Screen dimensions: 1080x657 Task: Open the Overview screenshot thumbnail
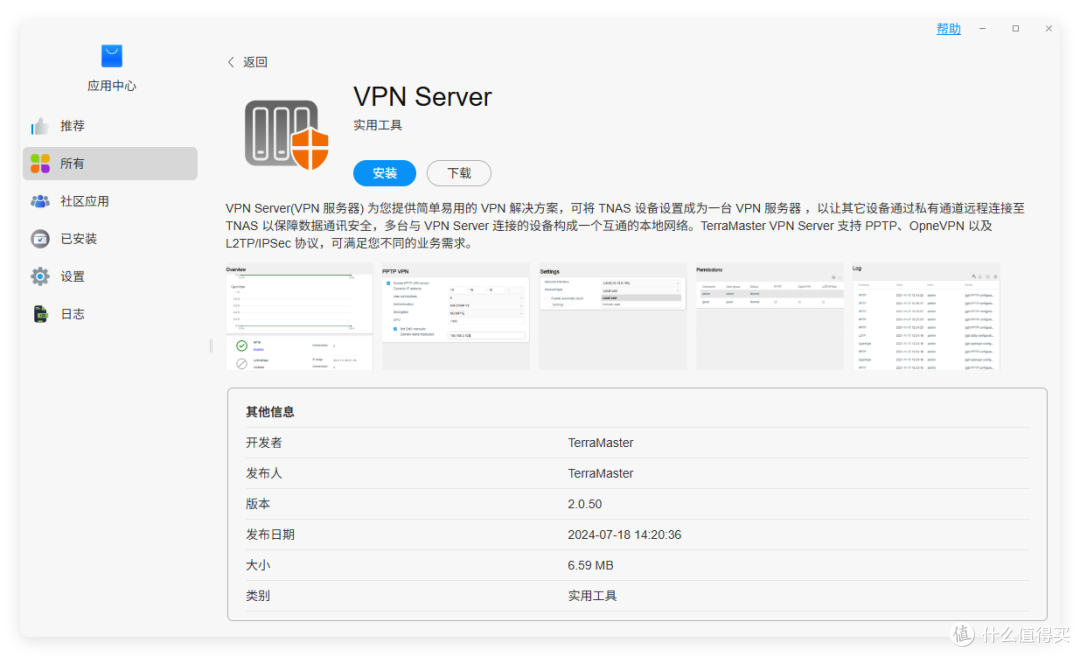click(x=299, y=316)
